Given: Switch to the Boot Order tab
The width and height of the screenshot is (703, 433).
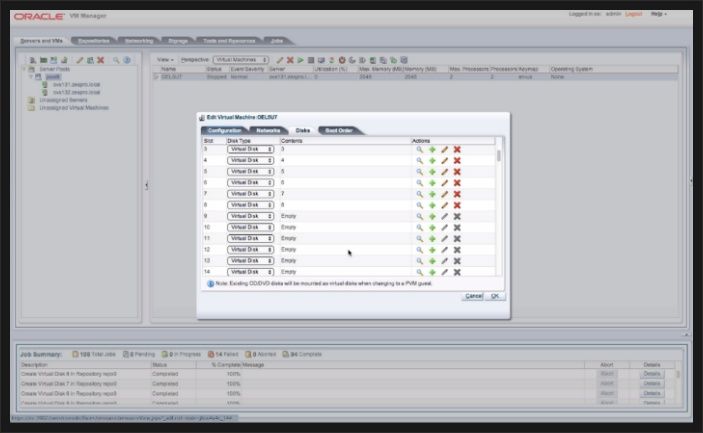Looking at the screenshot, I should coord(339,130).
